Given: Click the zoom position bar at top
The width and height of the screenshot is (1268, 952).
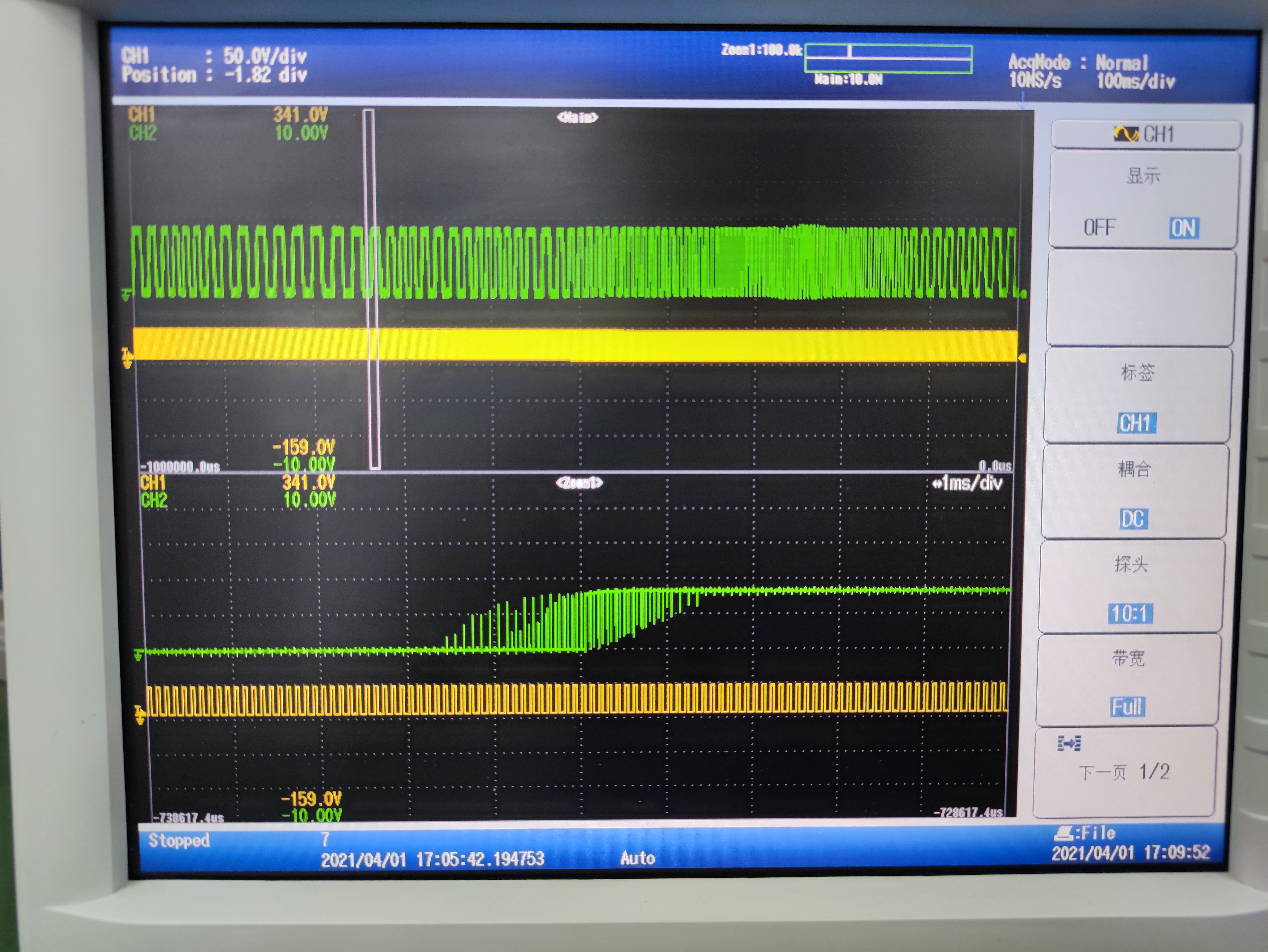Looking at the screenshot, I should (888, 57).
